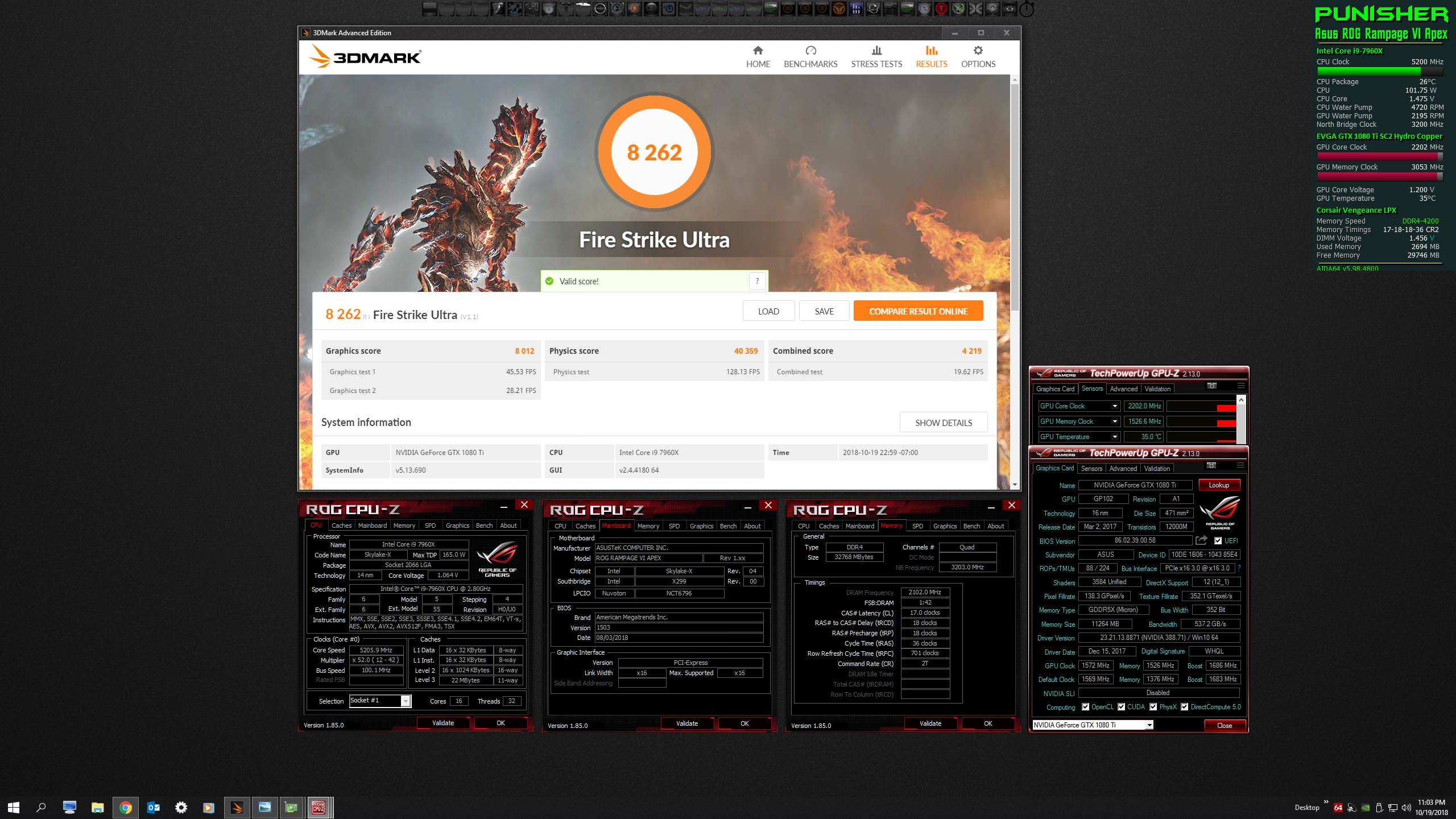Screen dimensions: 1456x819
Task: Click Validate in first CPU-Z window
Action: [443, 723]
